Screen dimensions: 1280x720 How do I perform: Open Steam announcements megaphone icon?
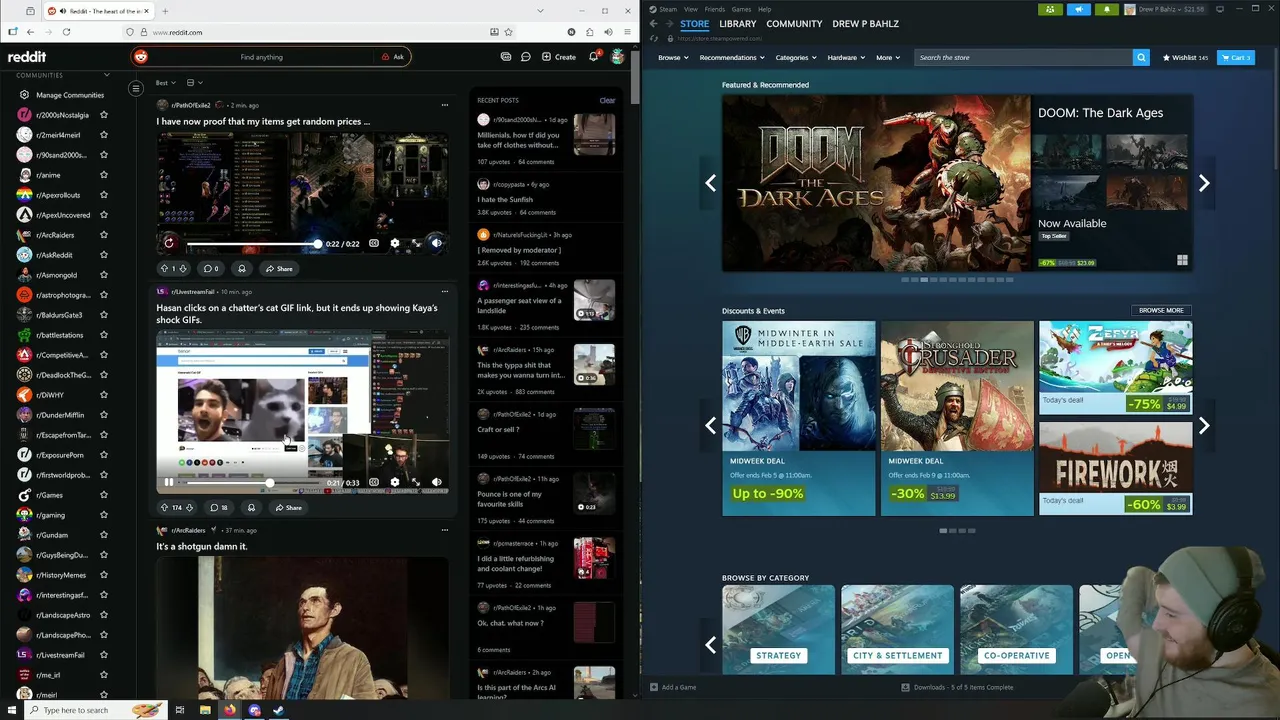point(1078,9)
